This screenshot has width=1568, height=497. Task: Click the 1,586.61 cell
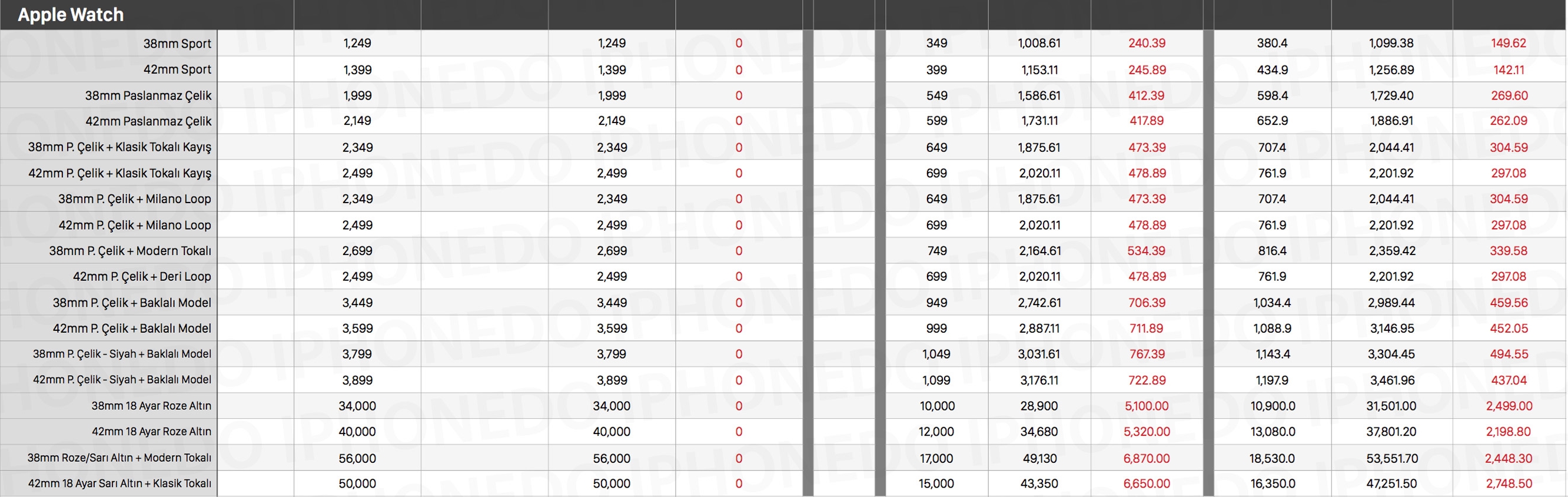pos(1039,95)
